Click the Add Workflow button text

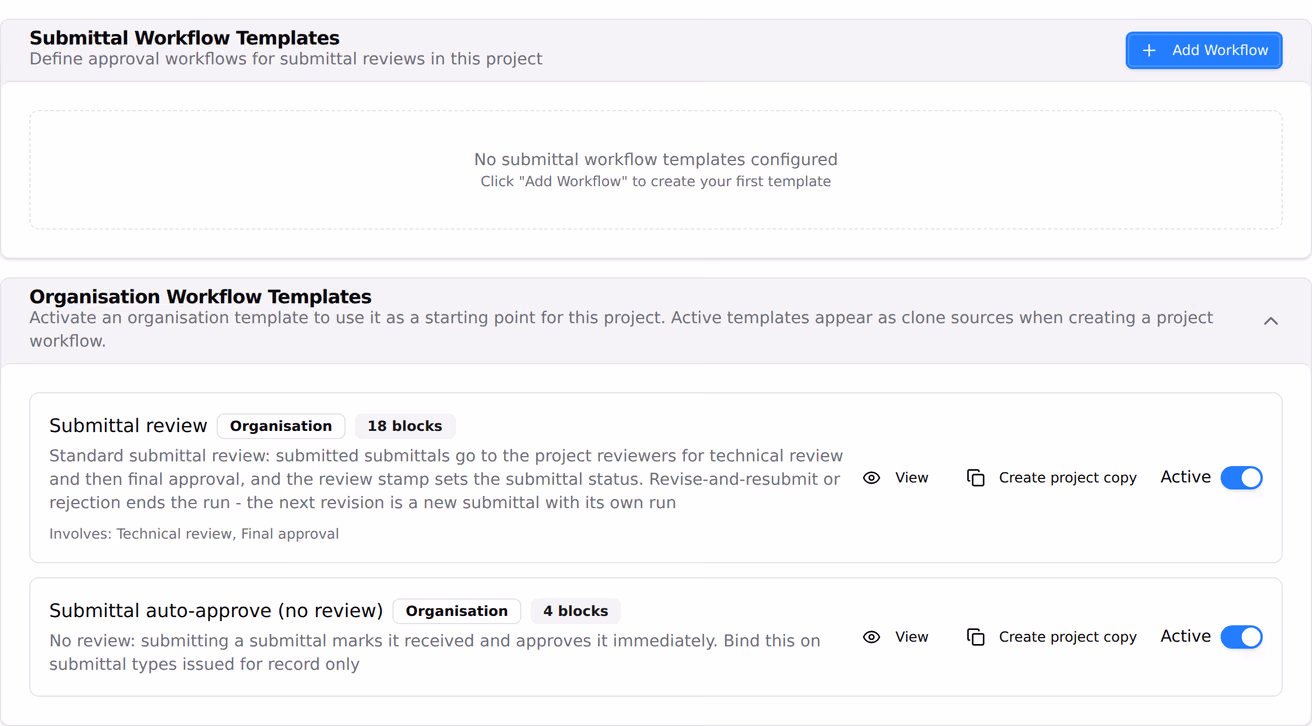click(x=1220, y=50)
